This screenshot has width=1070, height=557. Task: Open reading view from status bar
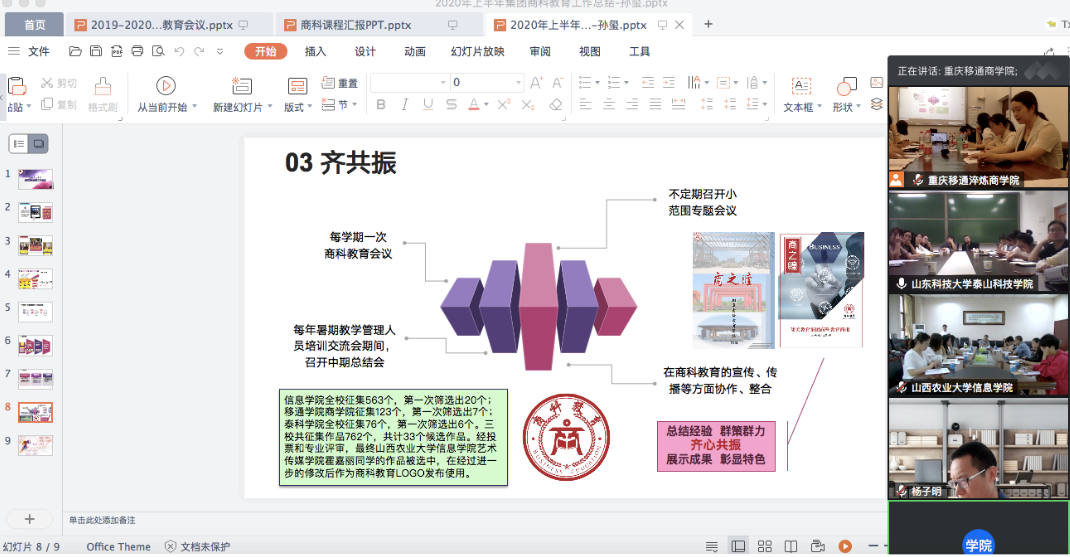[x=791, y=546]
